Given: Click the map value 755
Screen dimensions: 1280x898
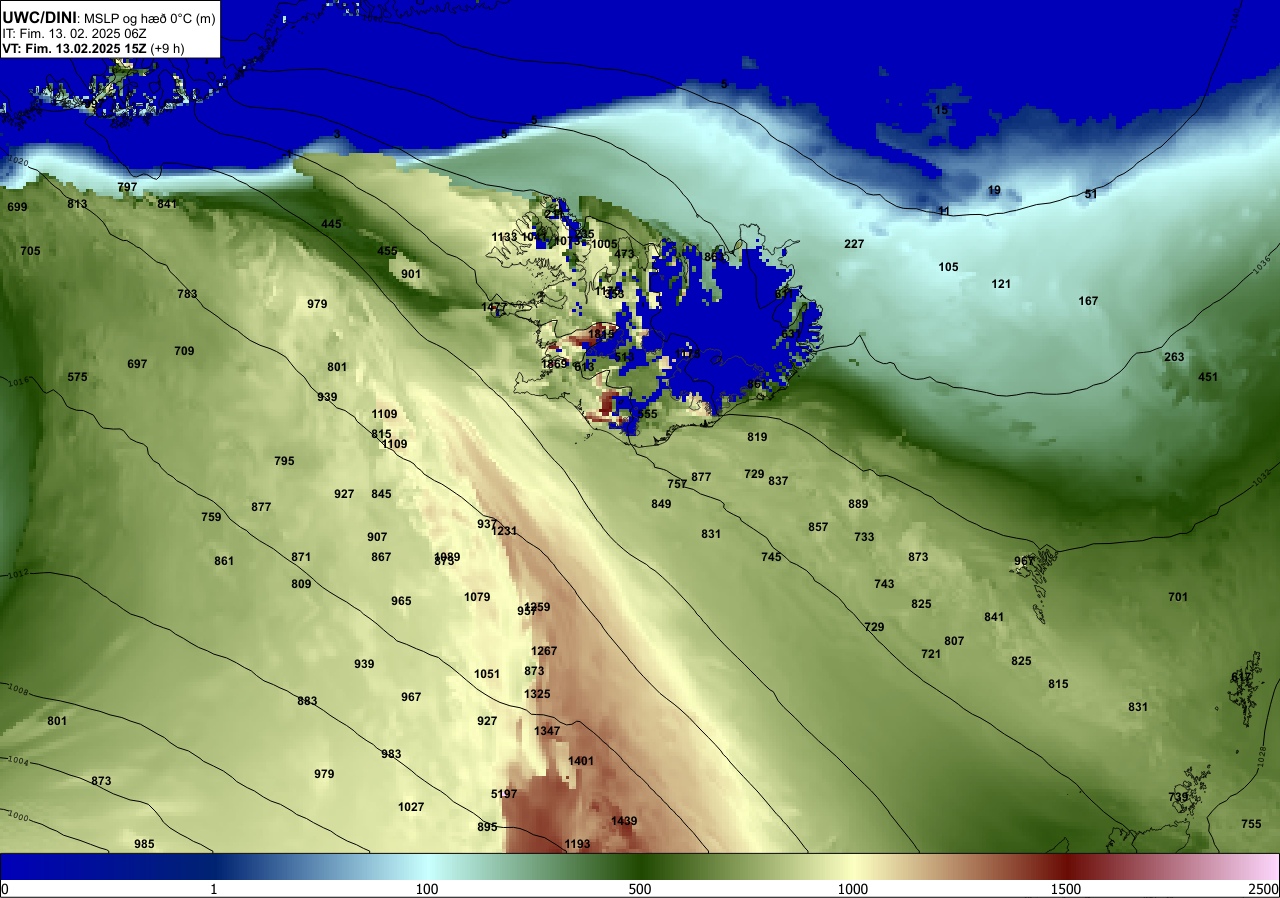Looking at the screenshot, I should [x=1251, y=824].
